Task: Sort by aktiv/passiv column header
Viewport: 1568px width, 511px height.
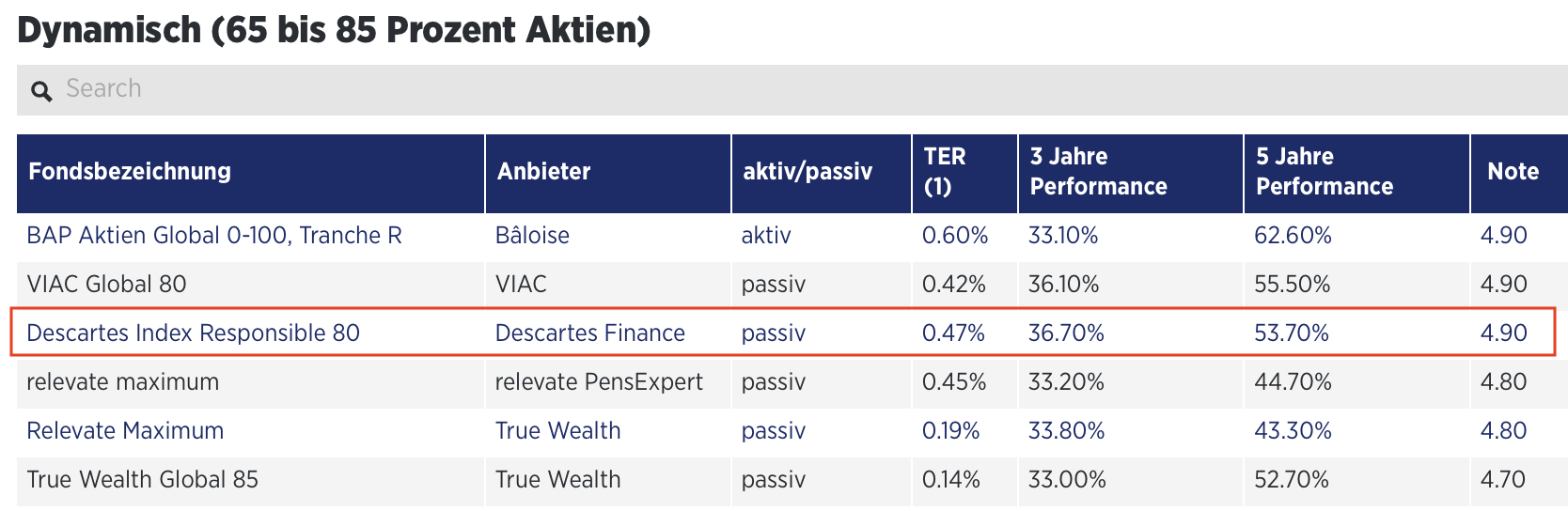Action: coord(808,172)
